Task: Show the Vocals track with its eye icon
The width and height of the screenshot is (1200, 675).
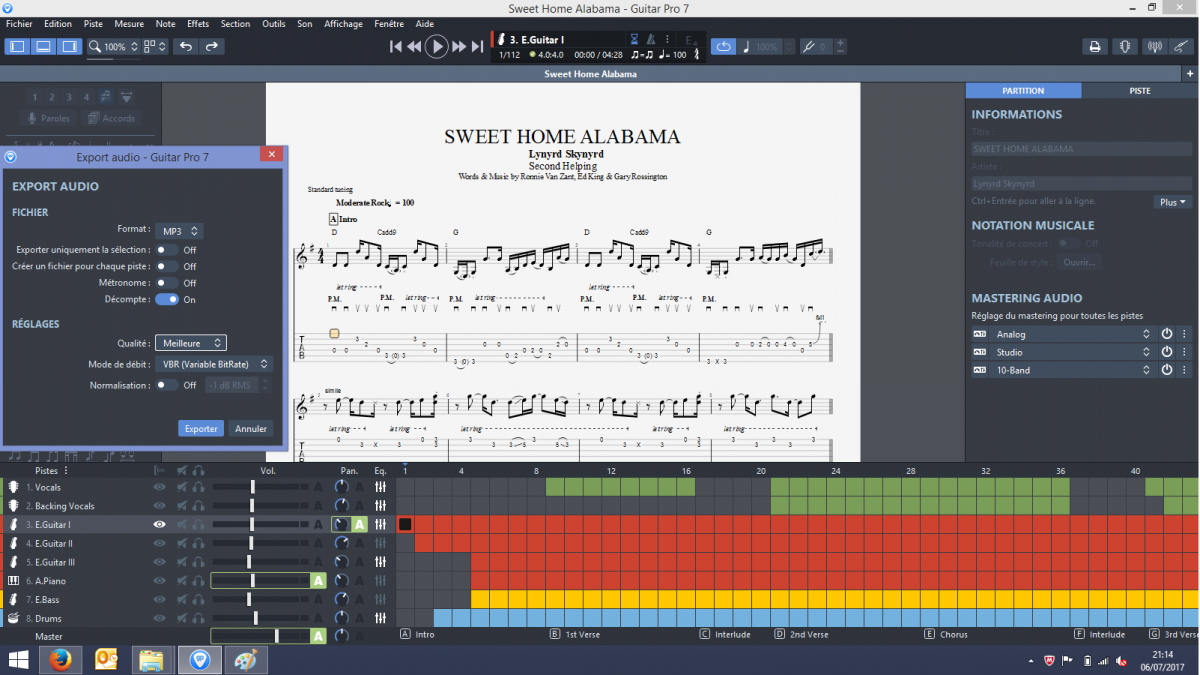Action: click(x=159, y=487)
